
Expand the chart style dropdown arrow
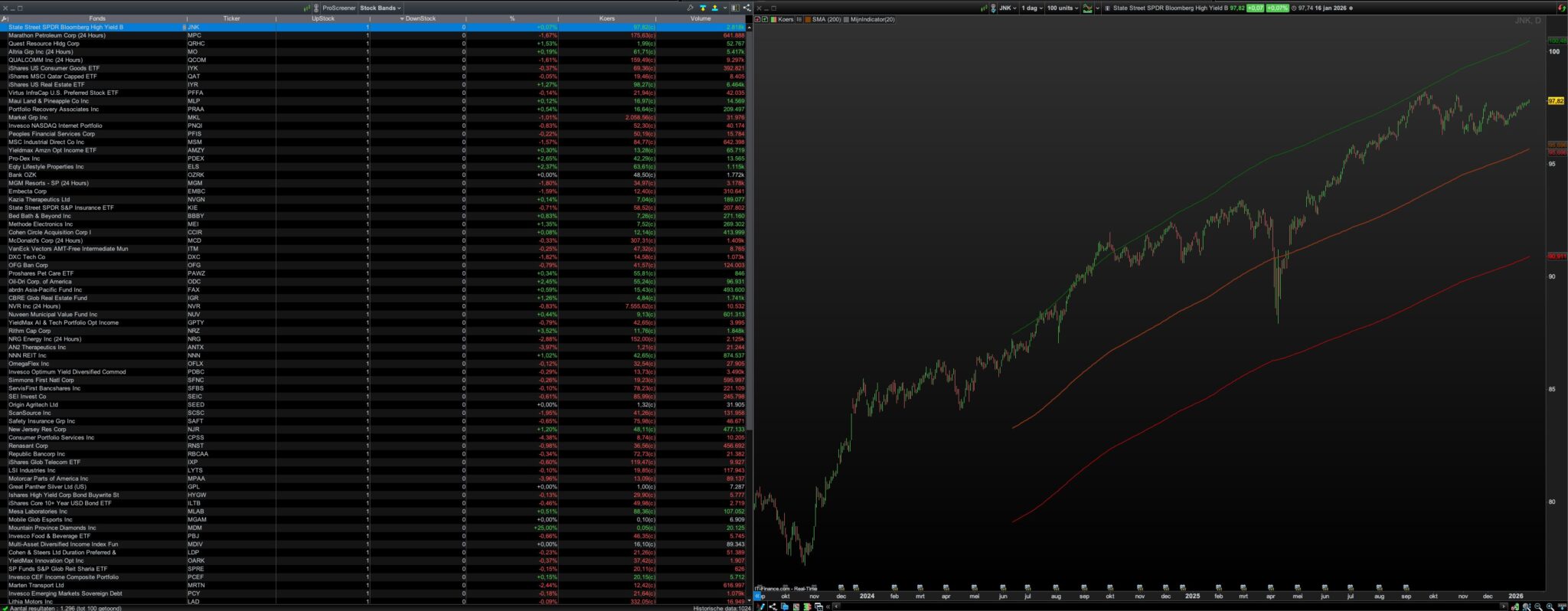1097,8
